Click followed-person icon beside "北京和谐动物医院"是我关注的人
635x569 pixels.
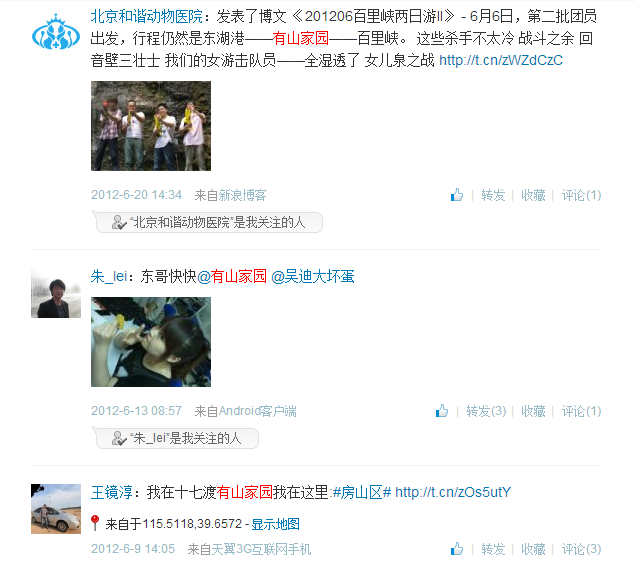(119, 222)
